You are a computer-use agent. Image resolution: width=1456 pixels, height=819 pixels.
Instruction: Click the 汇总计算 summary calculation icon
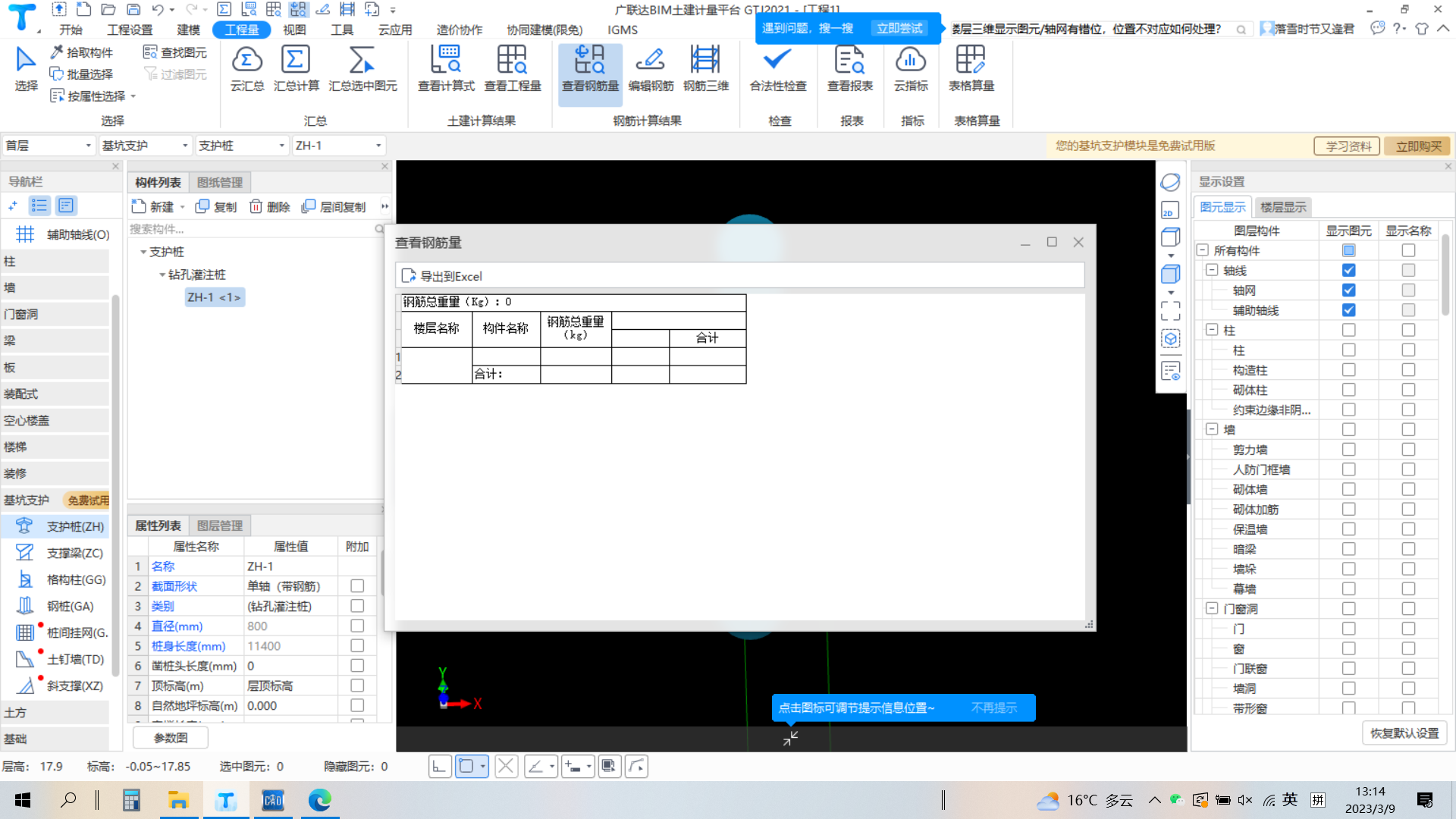click(x=296, y=69)
